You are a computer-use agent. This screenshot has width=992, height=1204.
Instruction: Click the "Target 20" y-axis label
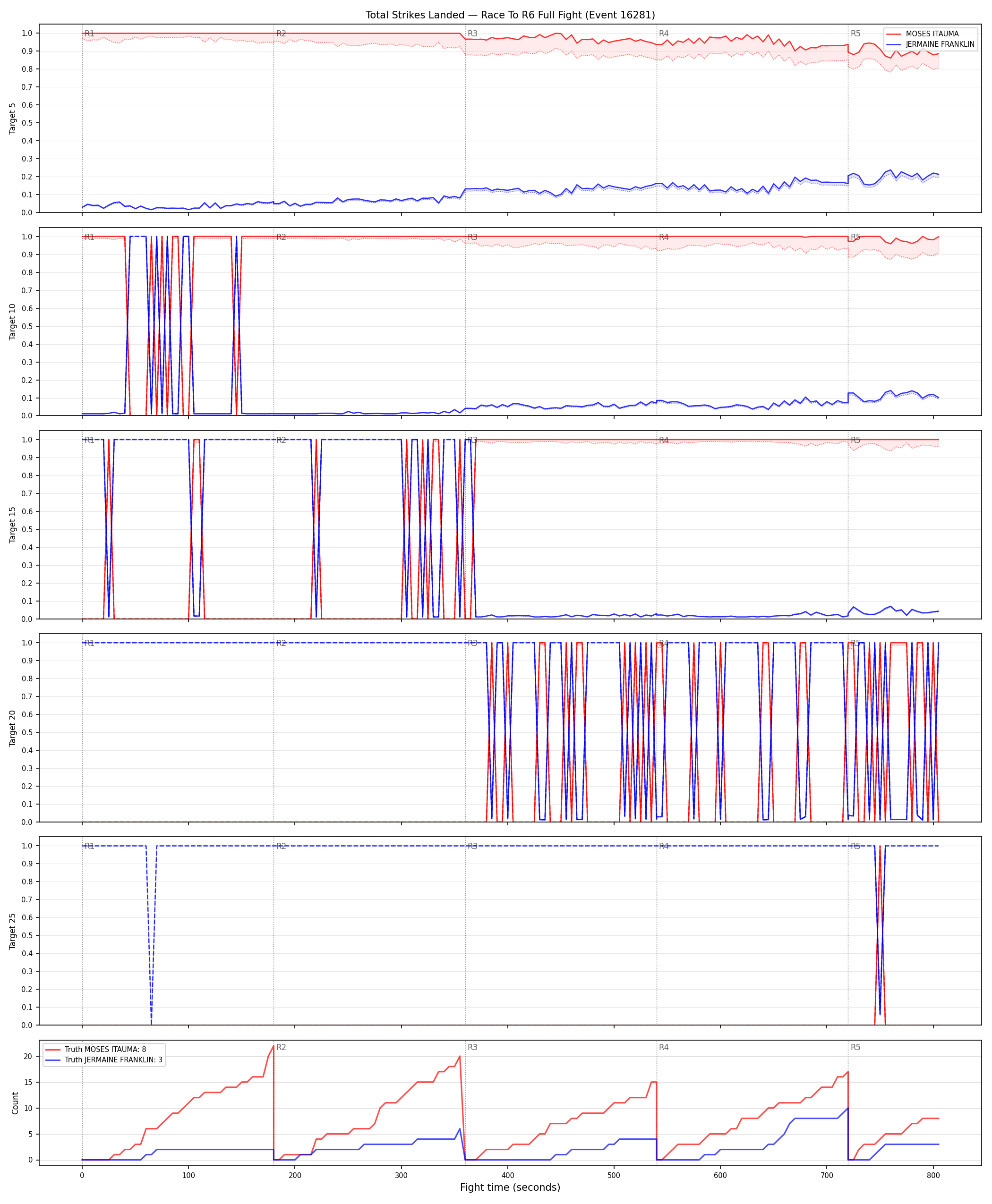click(13, 728)
